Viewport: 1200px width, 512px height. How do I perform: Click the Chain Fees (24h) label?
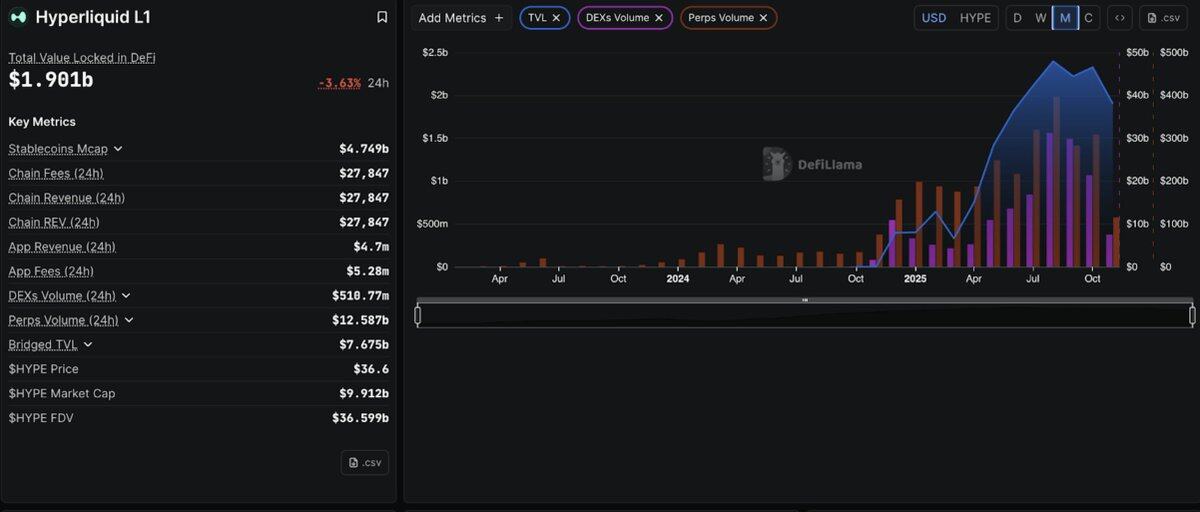coord(55,173)
